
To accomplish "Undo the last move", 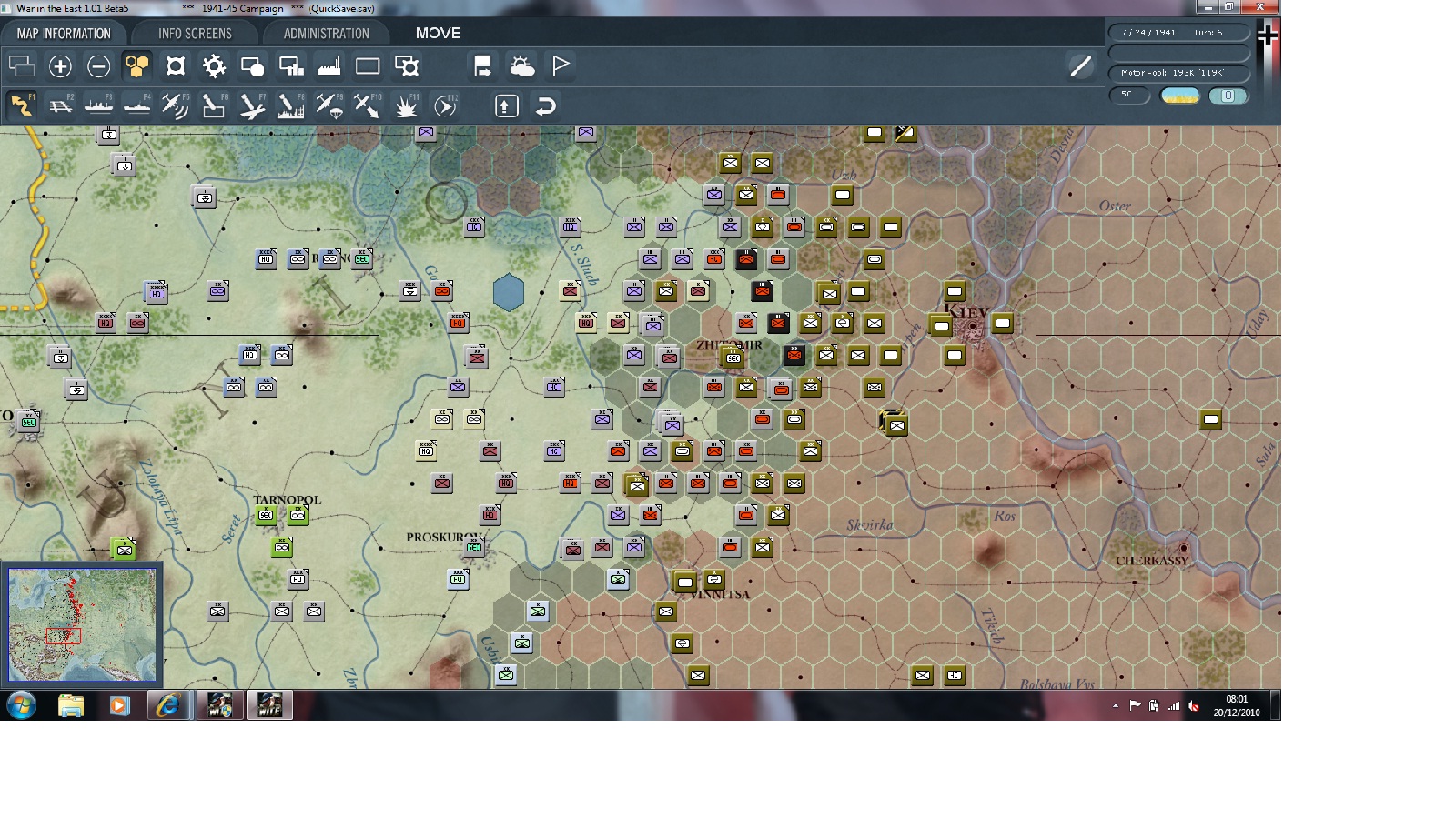I will tap(546, 106).
